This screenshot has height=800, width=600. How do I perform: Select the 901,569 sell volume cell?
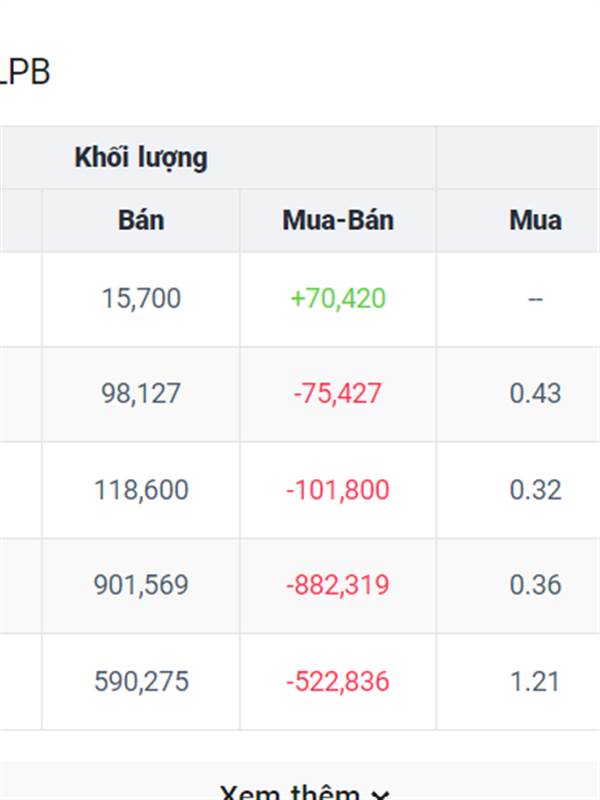141,585
